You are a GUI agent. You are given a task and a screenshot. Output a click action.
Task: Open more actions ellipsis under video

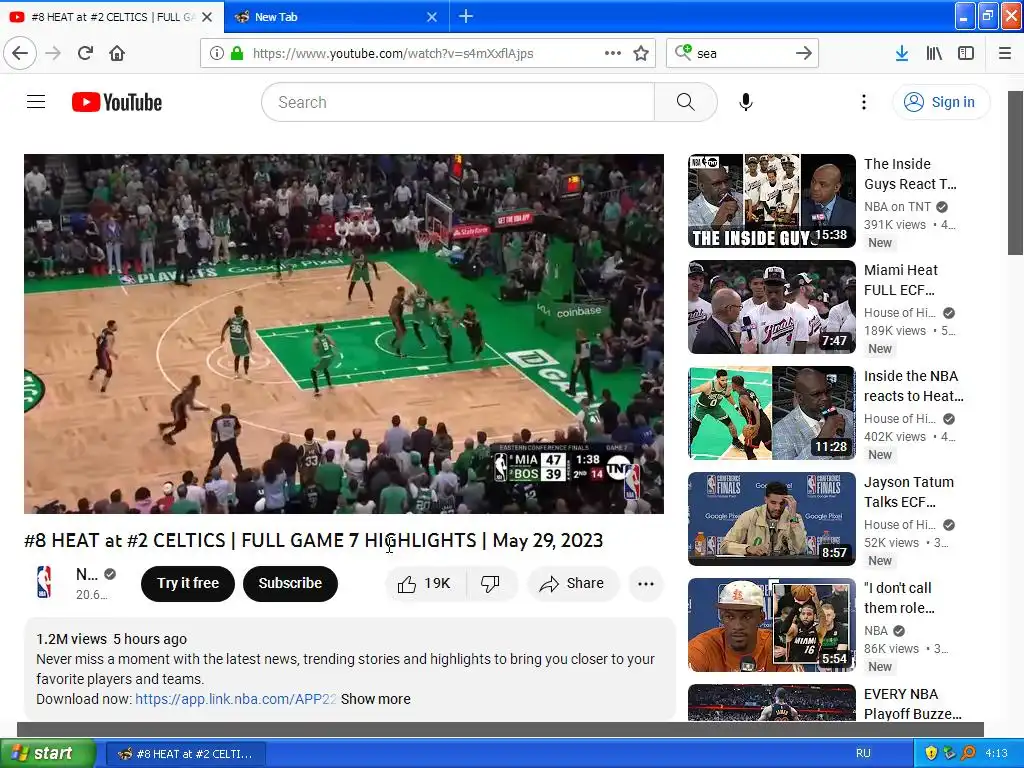point(646,583)
